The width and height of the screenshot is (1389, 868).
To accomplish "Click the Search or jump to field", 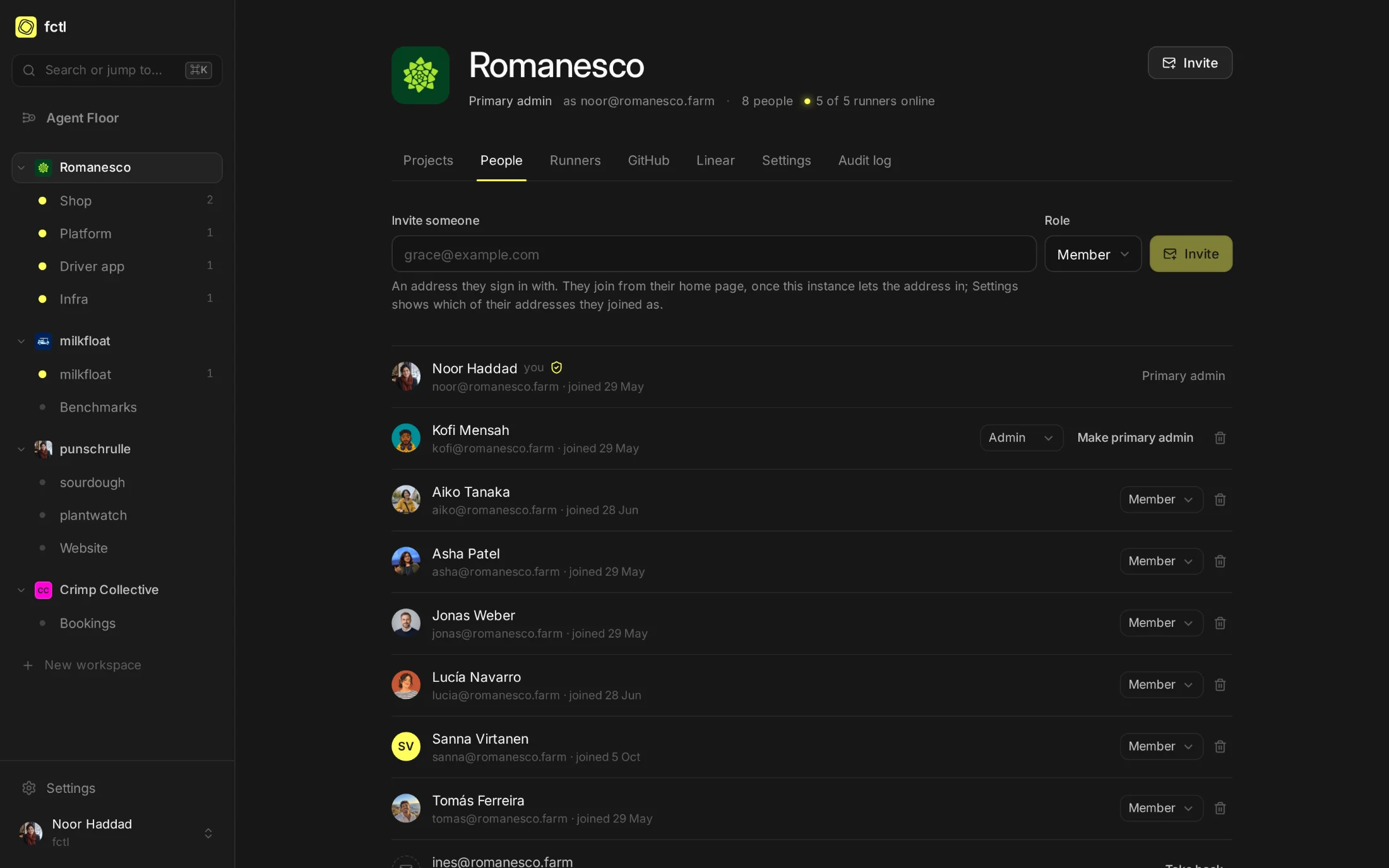I will [117, 70].
